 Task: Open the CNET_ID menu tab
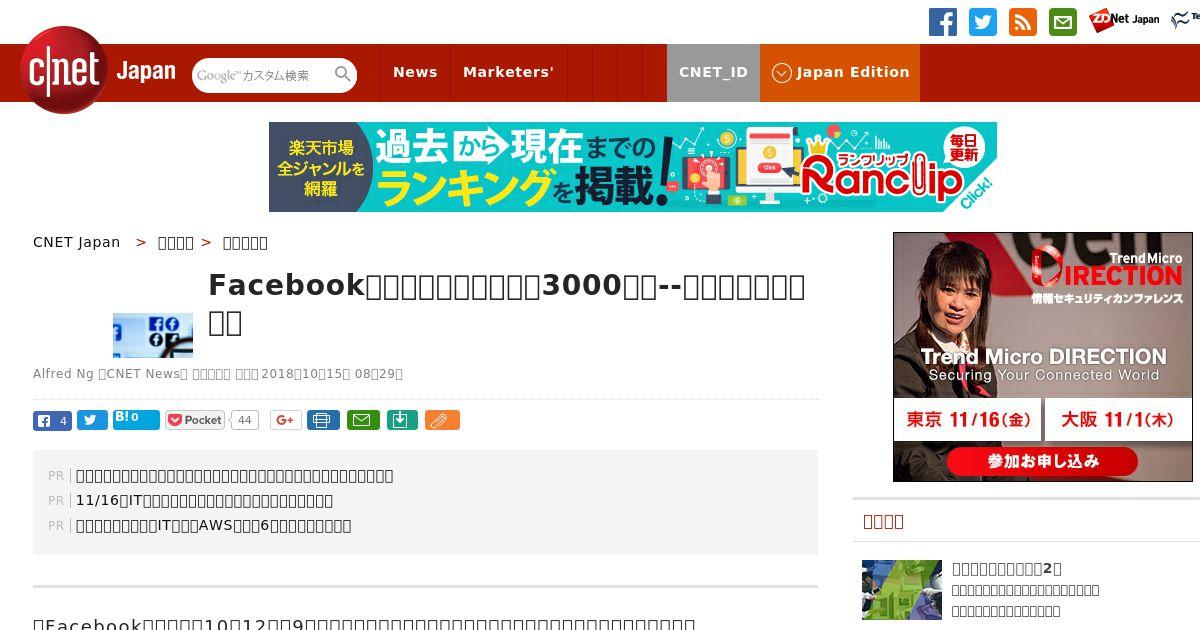(x=713, y=72)
